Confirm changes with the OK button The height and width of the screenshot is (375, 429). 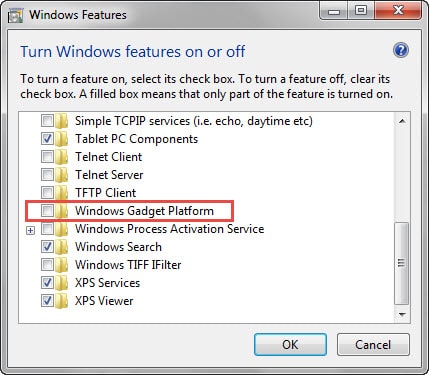pyautogui.click(x=290, y=345)
